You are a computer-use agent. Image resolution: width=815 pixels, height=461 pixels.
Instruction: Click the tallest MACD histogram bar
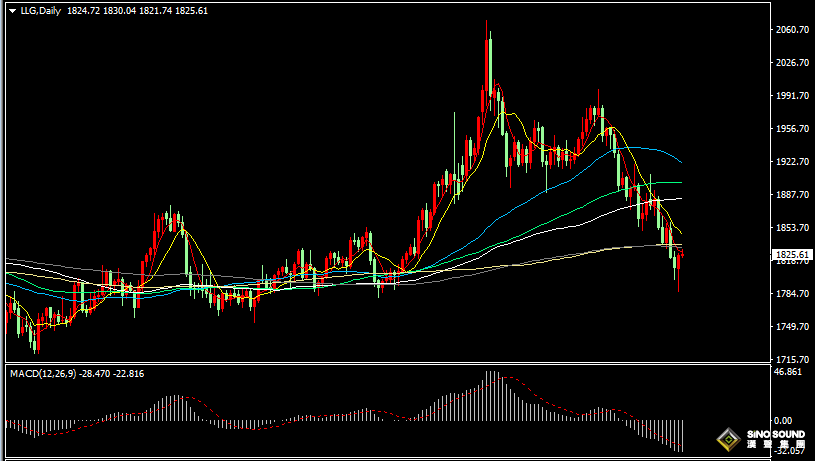pos(488,396)
